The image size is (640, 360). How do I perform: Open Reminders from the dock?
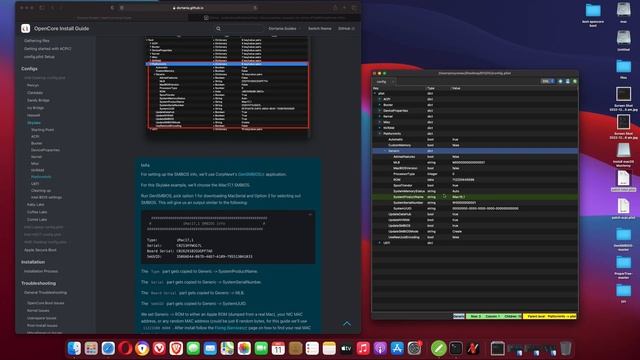click(312, 348)
